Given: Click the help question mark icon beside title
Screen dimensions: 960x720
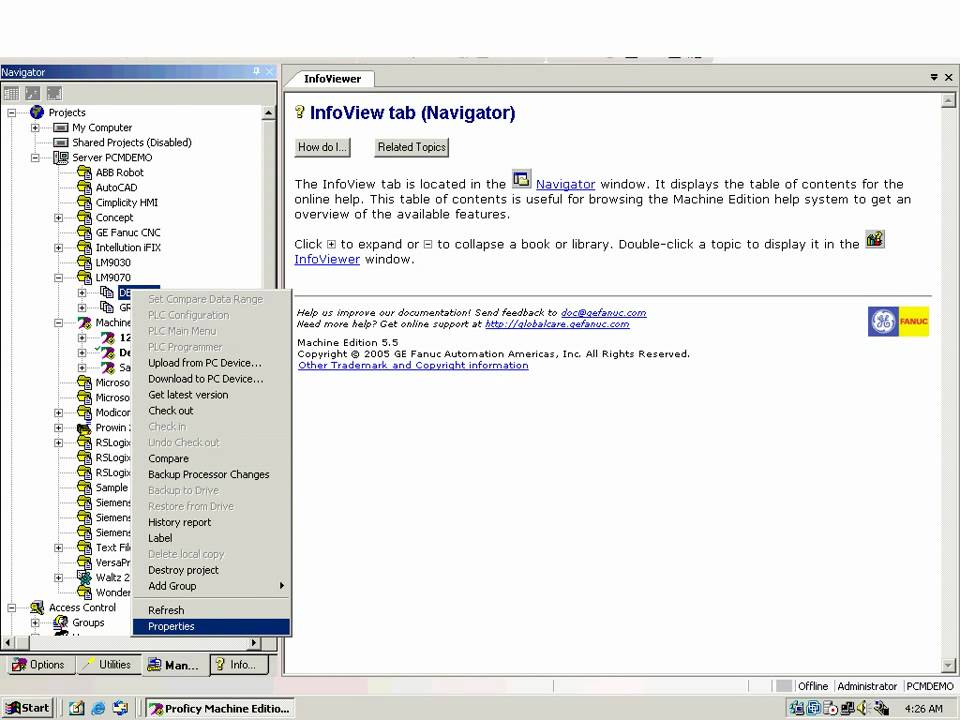Looking at the screenshot, I should click(x=299, y=111).
